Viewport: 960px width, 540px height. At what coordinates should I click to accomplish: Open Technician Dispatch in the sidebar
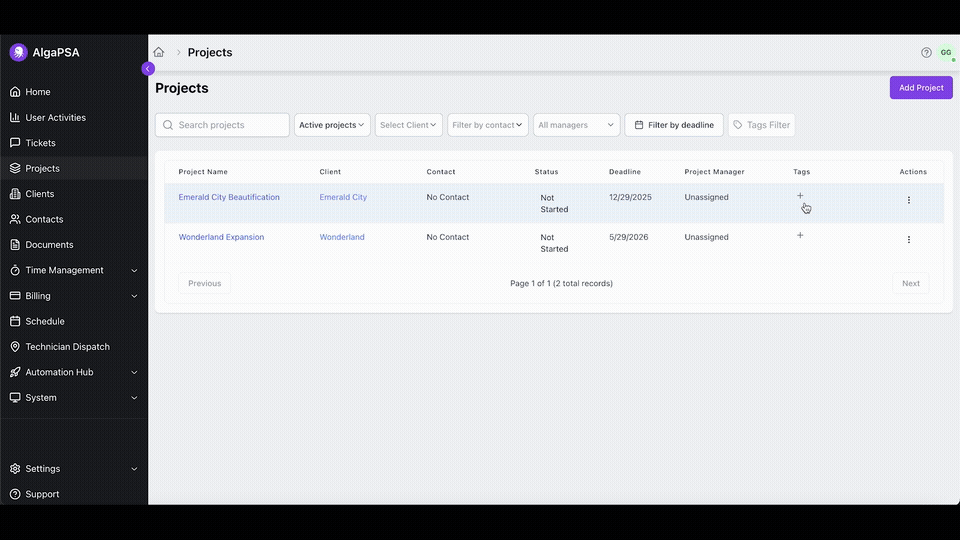click(x=67, y=347)
